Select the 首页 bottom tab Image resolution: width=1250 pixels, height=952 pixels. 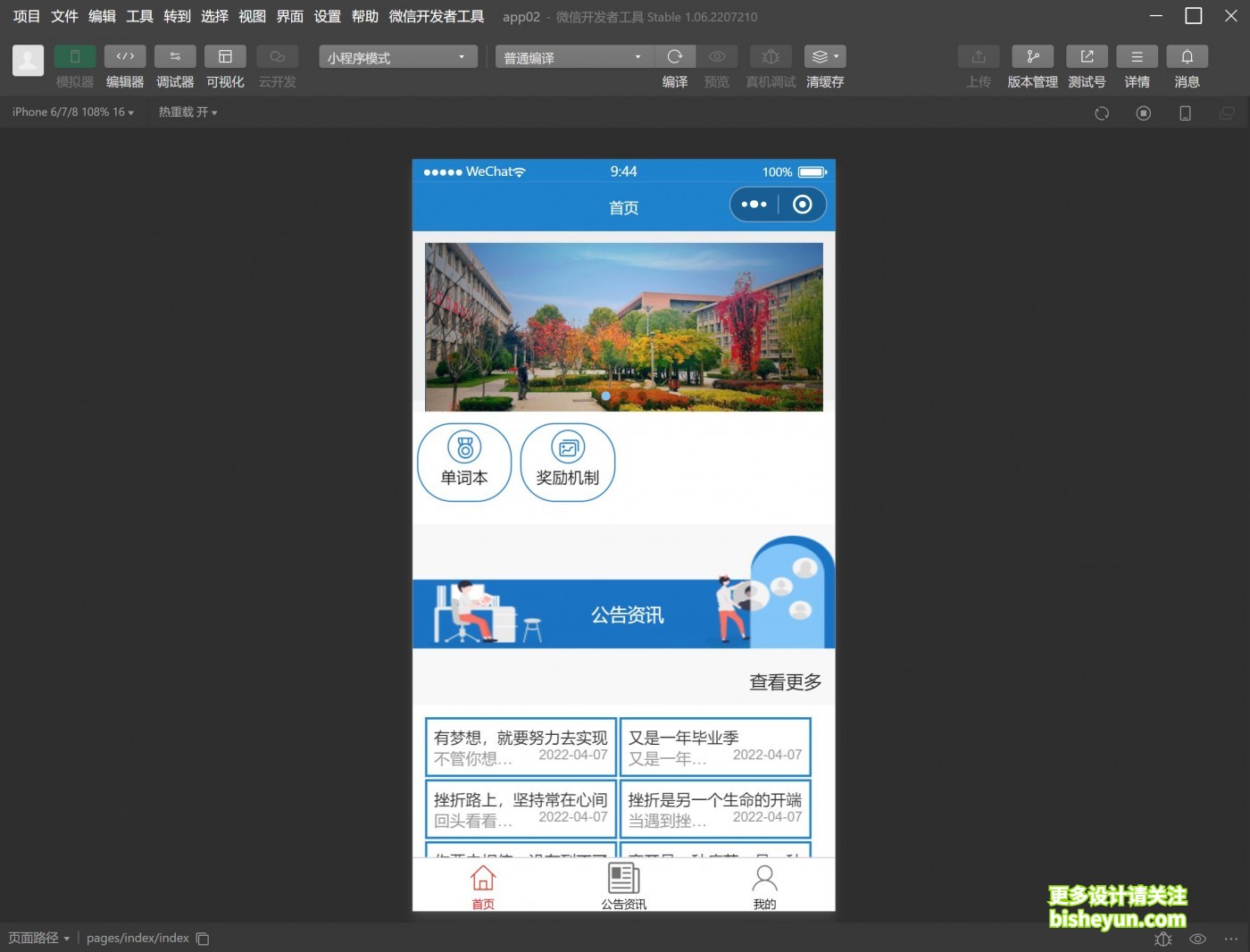click(x=483, y=887)
